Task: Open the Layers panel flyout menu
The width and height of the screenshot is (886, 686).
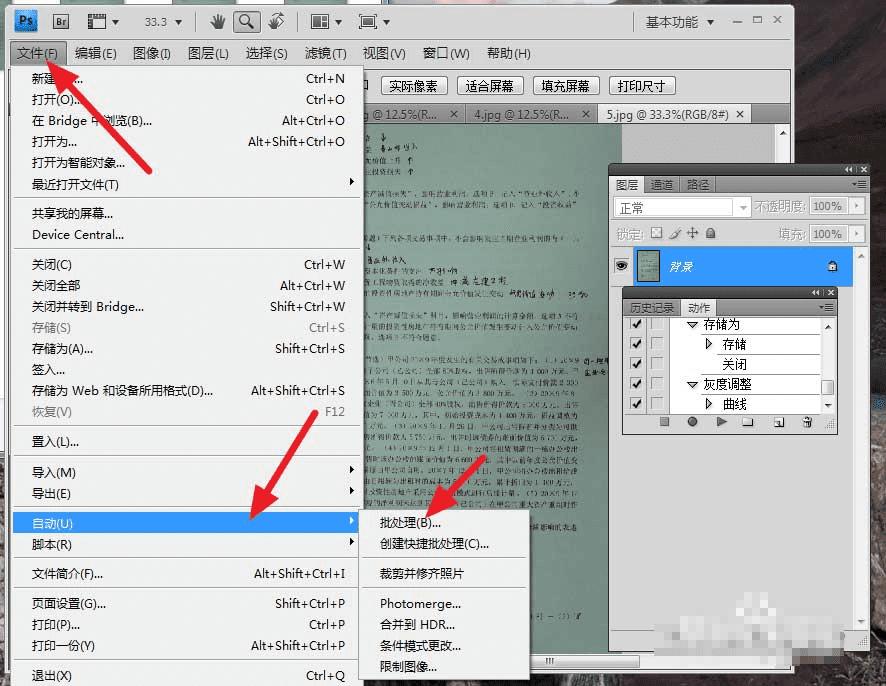Action: 859,184
